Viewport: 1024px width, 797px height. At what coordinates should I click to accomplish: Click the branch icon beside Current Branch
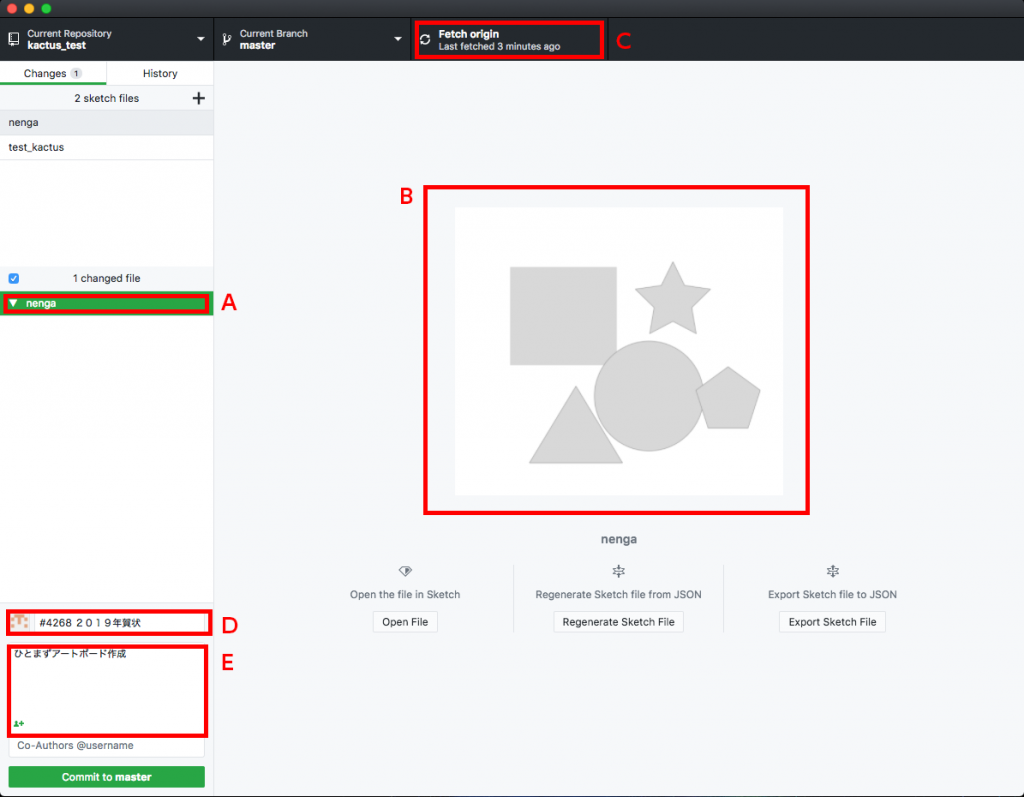pyautogui.click(x=227, y=39)
